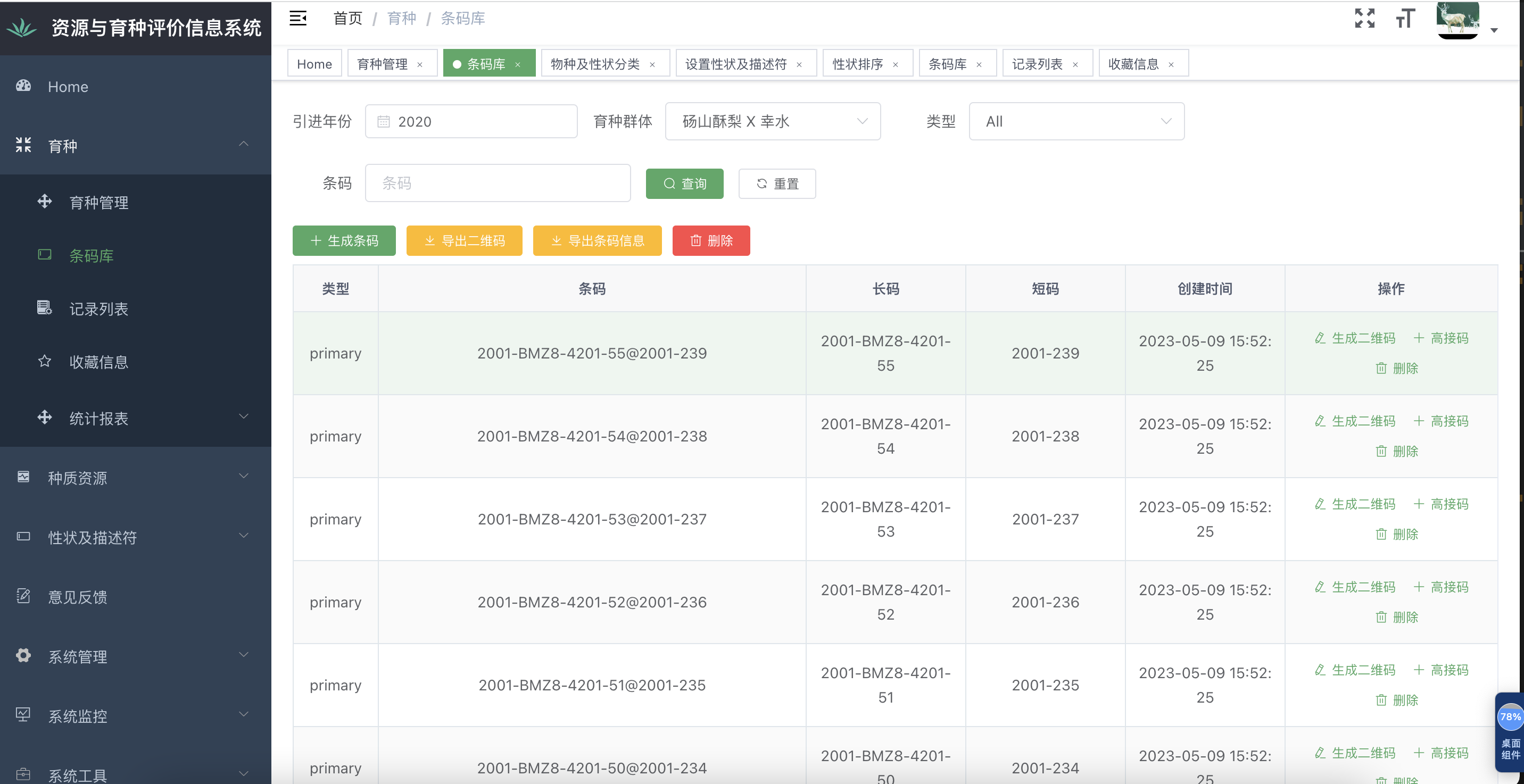Viewport: 1524px width, 784px height.
Task: Expand the 系统管理 sidebar menu
Action: pos(136,656)
